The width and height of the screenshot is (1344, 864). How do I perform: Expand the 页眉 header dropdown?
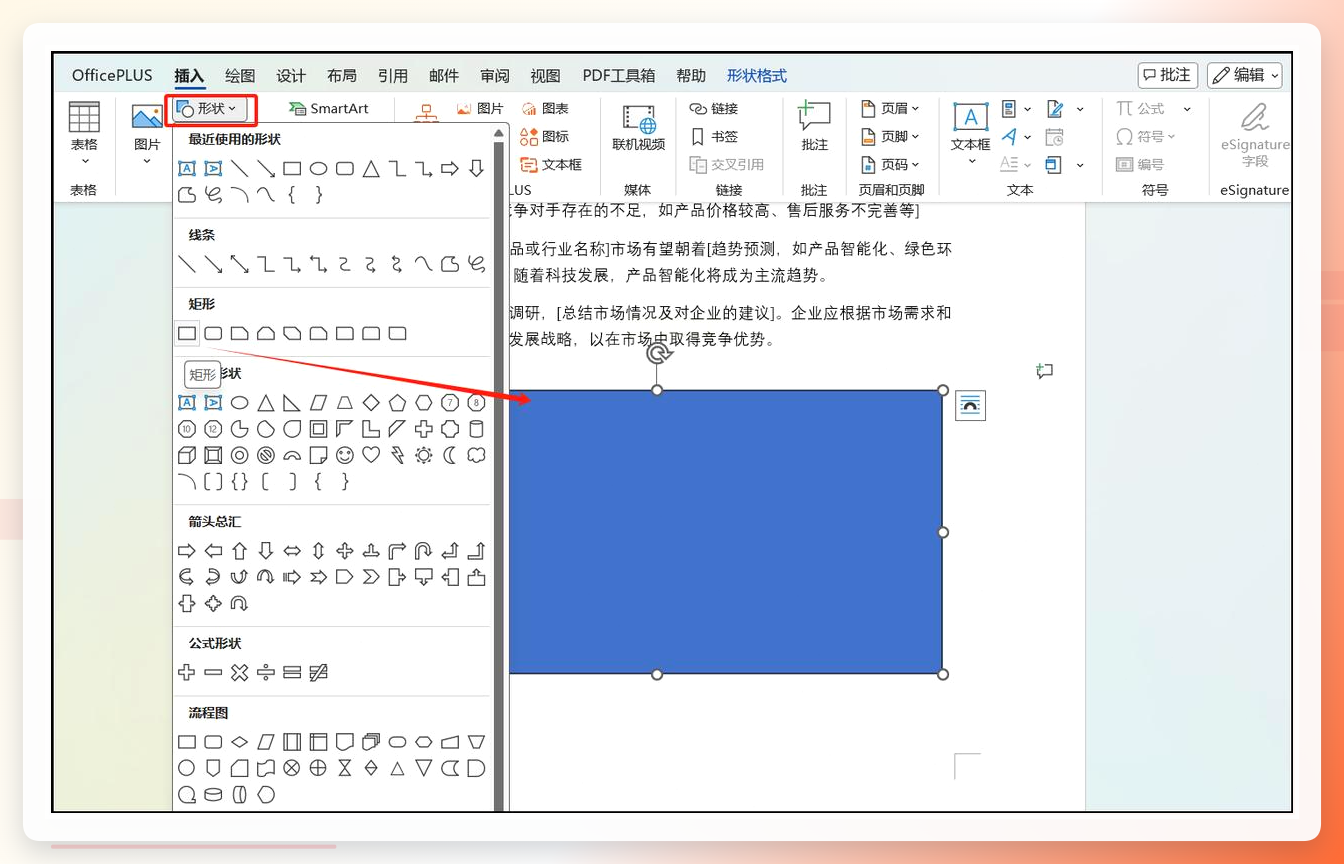click(890, 108)
